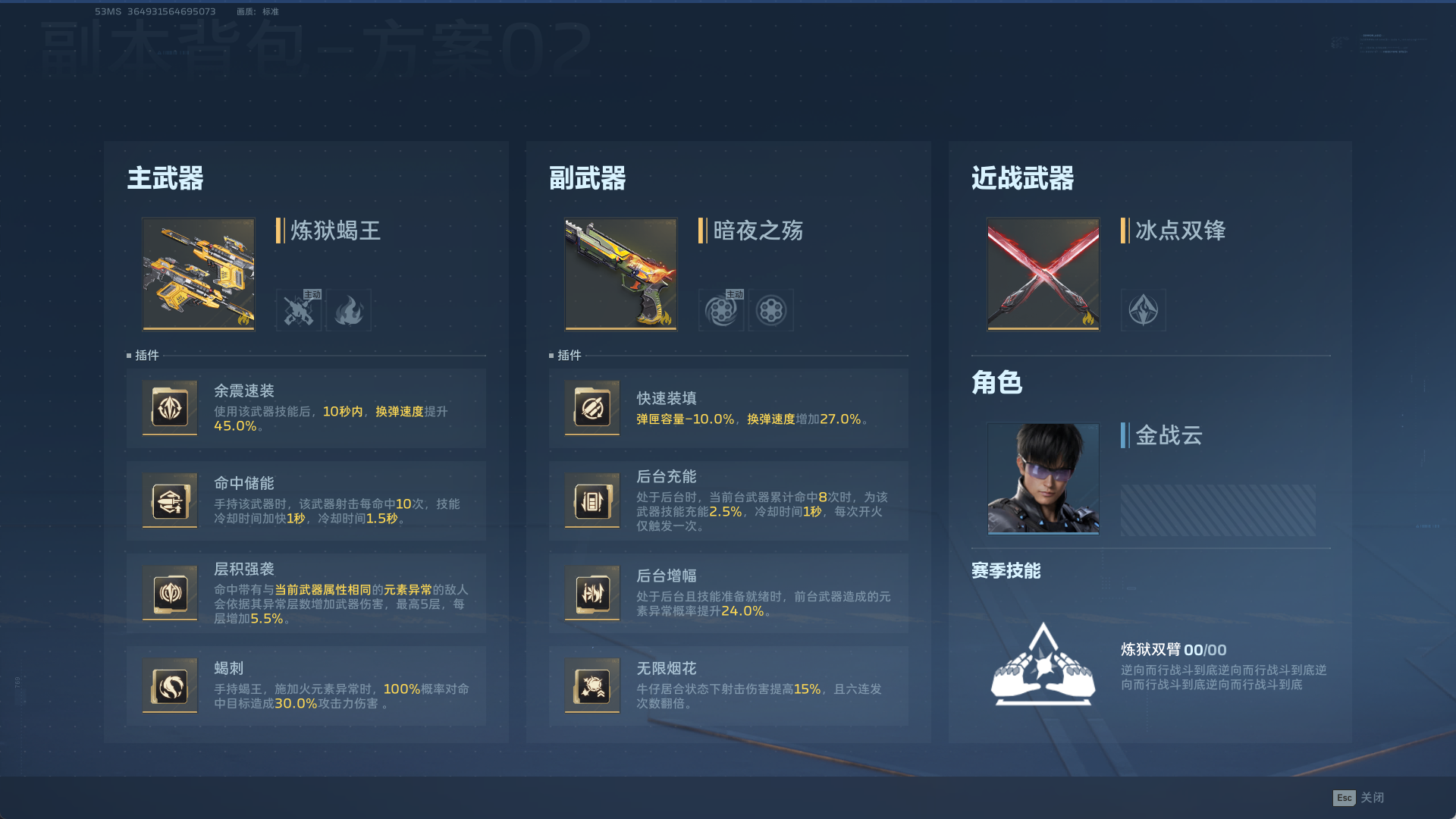This screenshot has height=819, width=1456.
Task: Open the 后台充能 plugin icon
Action: [592, 500]
